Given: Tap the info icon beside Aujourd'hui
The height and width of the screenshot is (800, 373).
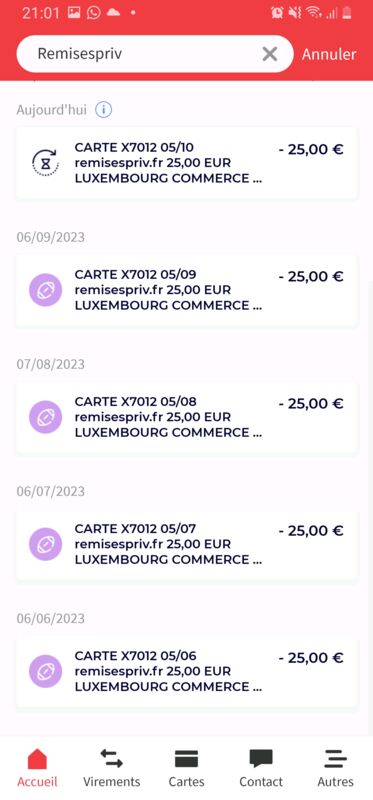Looking at the screenshot, I should (104, 110).
